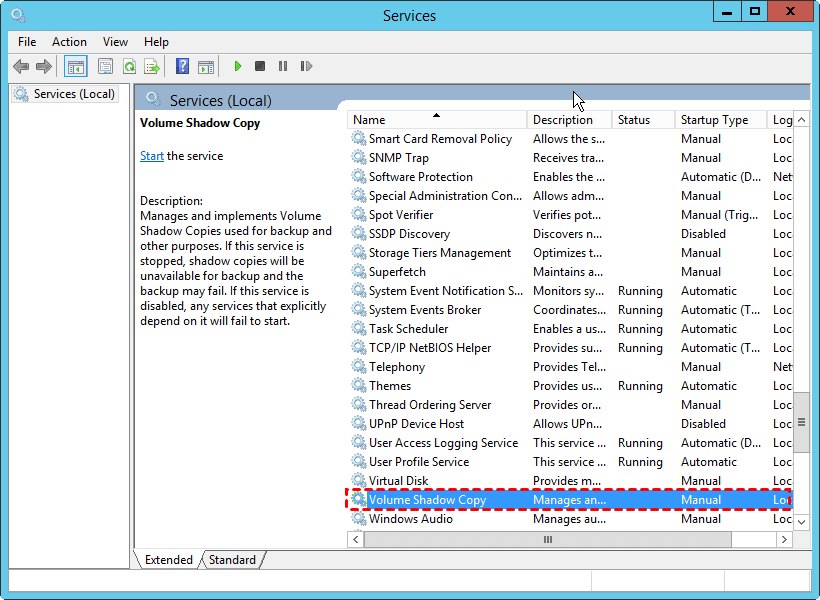Image resolution: width=820 pixels, height=600 pixels.
Task: Click the Back arrow in toolbar
Action: 21,67
